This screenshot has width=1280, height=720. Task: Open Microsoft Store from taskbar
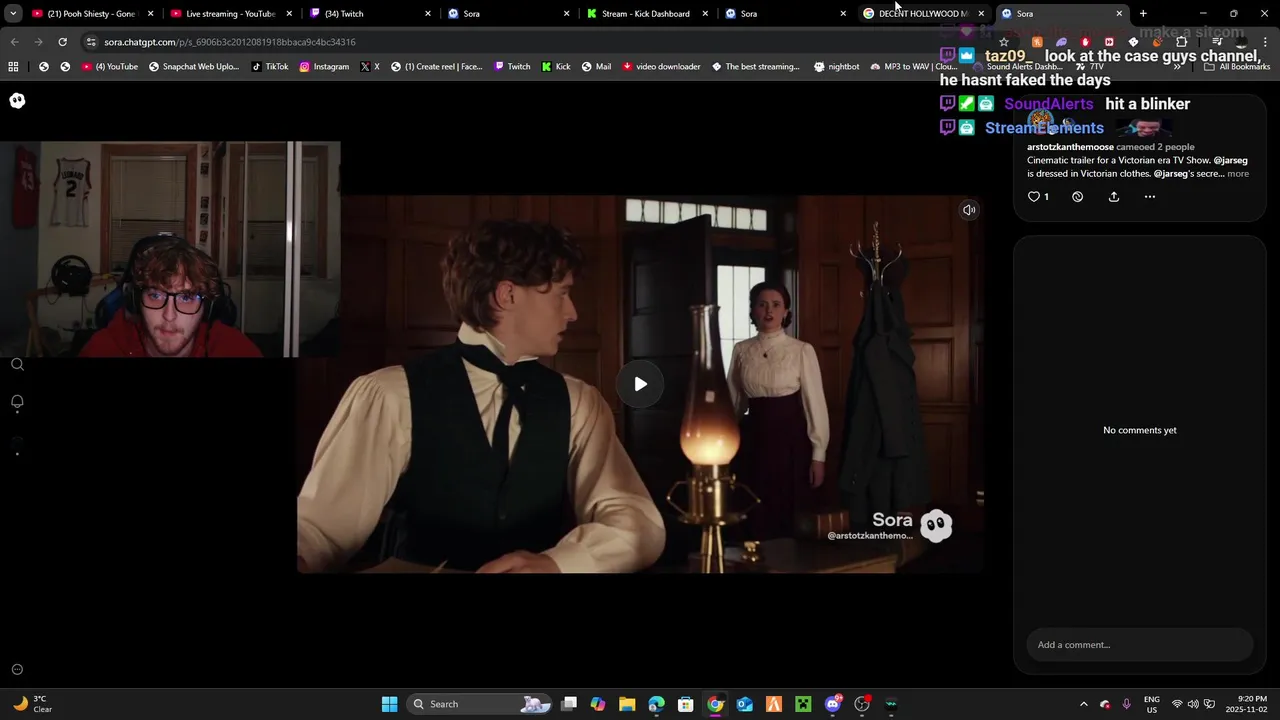[x=686, y=704]
